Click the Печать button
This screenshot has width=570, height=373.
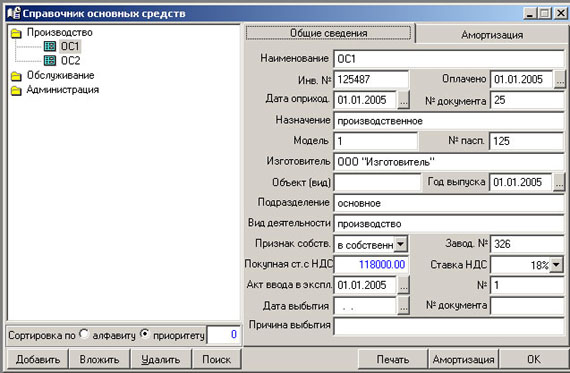pos(393,360)
